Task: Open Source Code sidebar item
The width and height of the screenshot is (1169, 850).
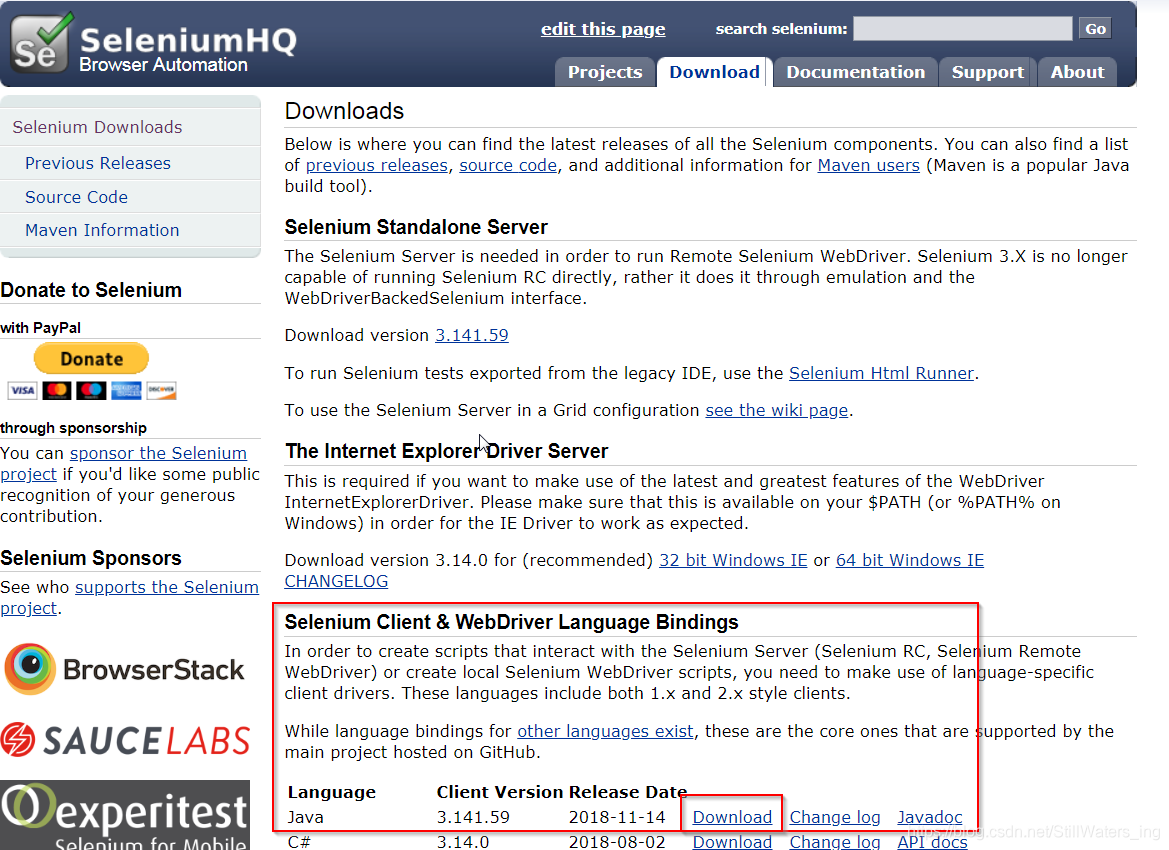Action: [76, 197]
